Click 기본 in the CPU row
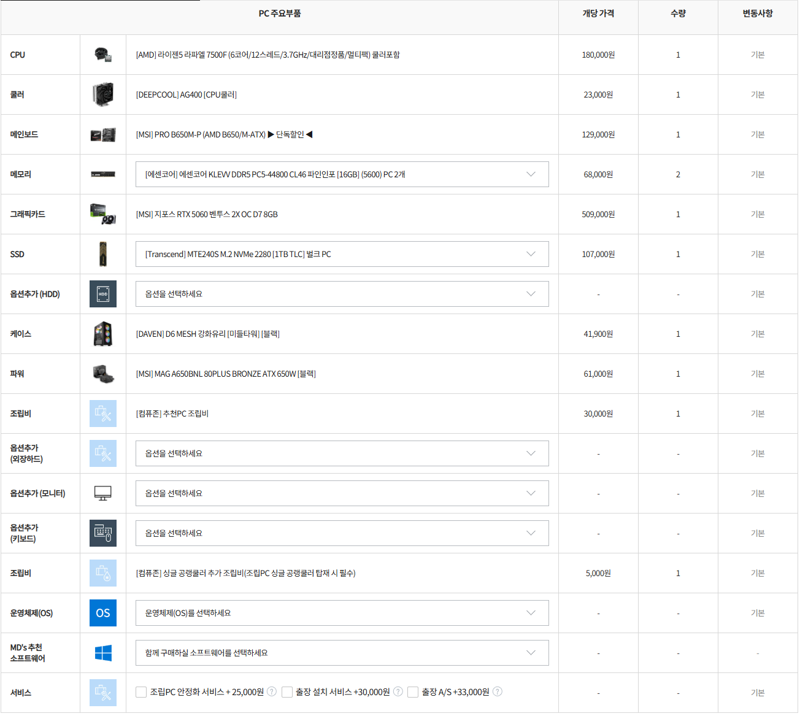 click(758, 55)
